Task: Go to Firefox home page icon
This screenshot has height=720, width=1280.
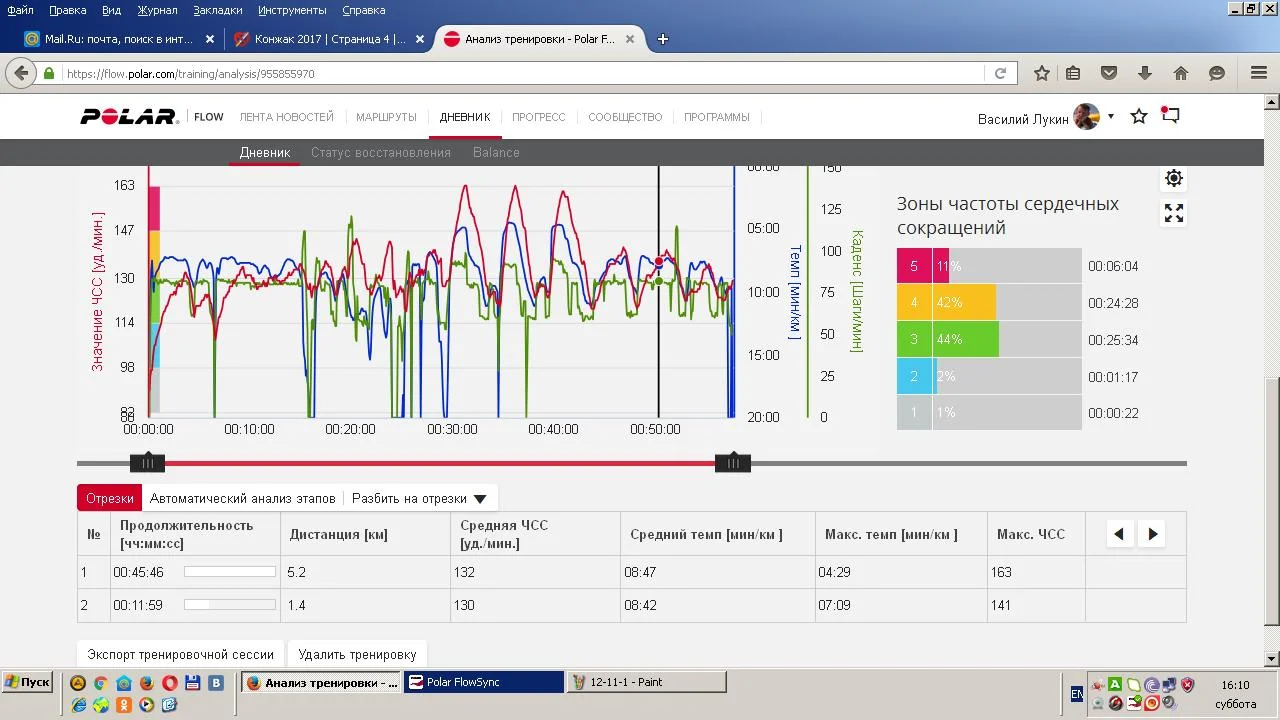Action: pos(1181,73)
